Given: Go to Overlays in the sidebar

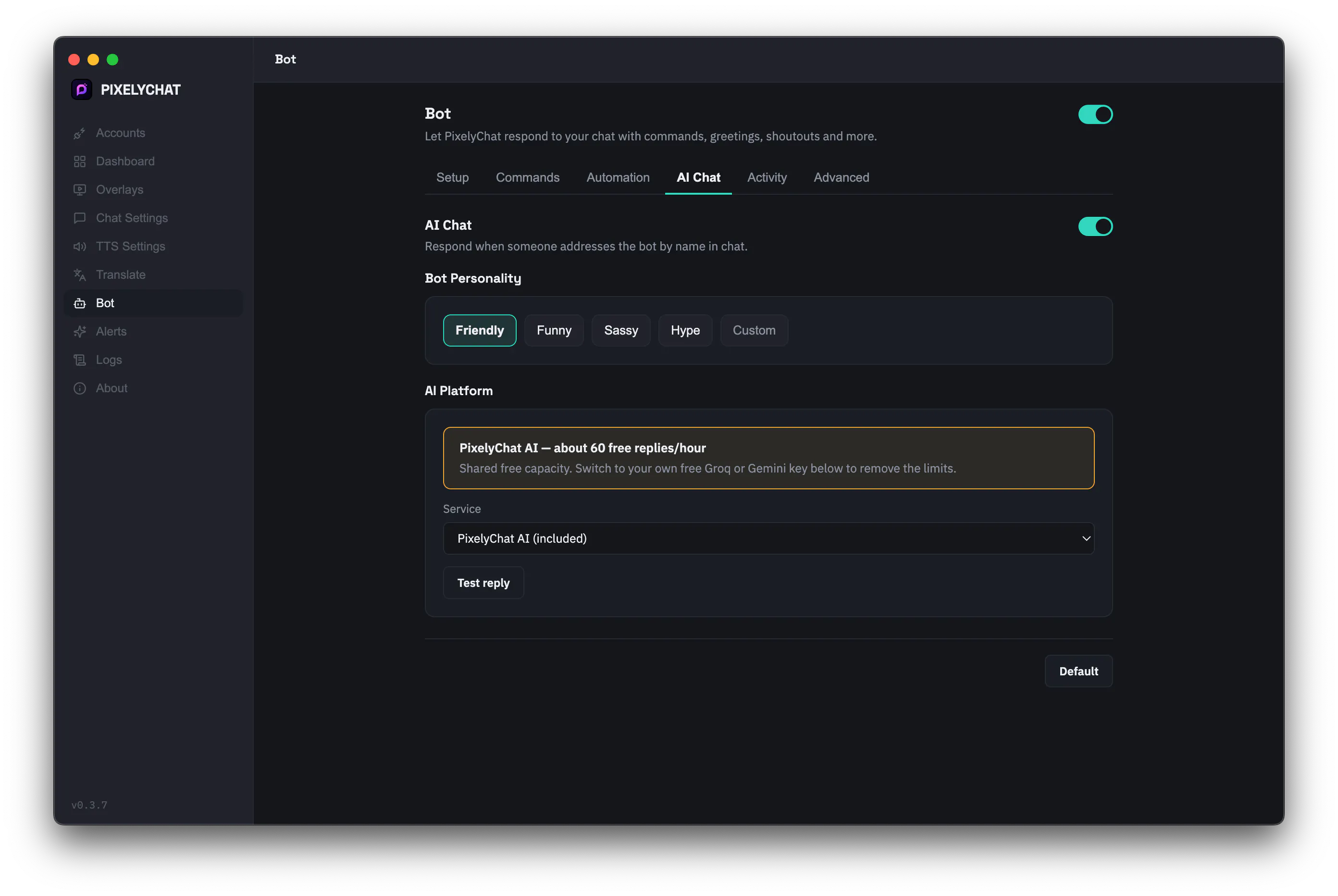Looking at the screenshot, I should [x=153, y=190].
